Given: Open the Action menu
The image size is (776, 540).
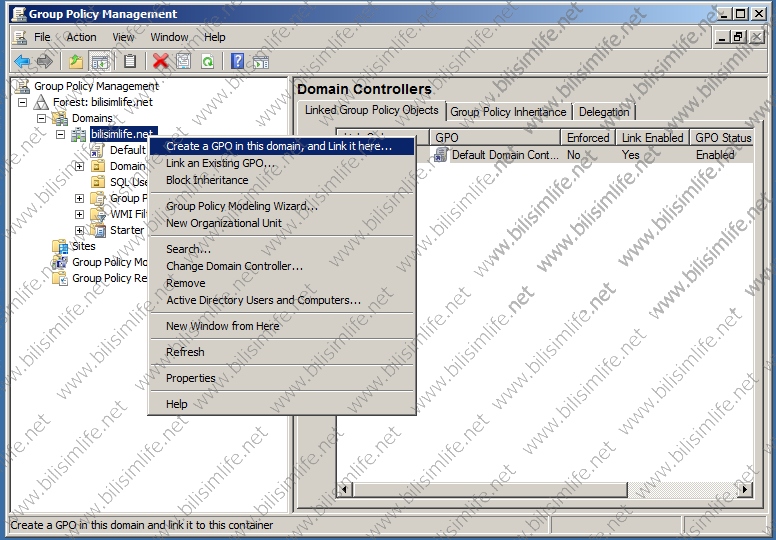Looking at the screenshot, I should tap(82, 37).
